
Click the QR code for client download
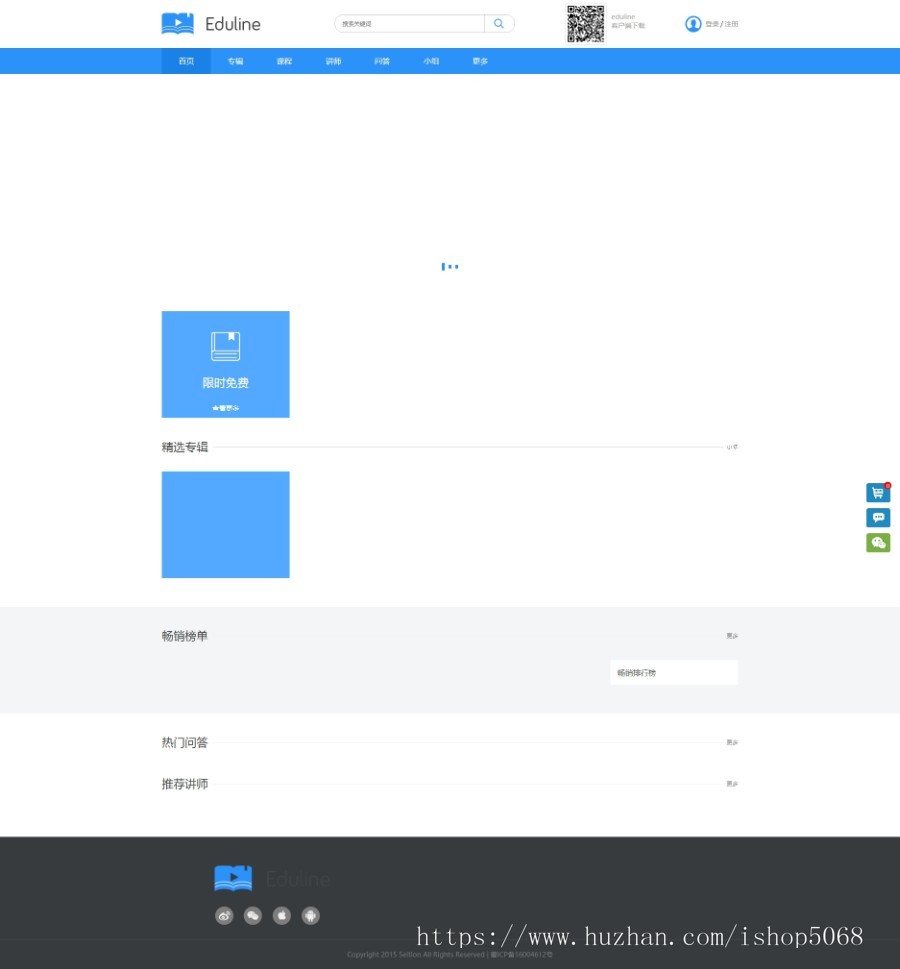[585, 23]
